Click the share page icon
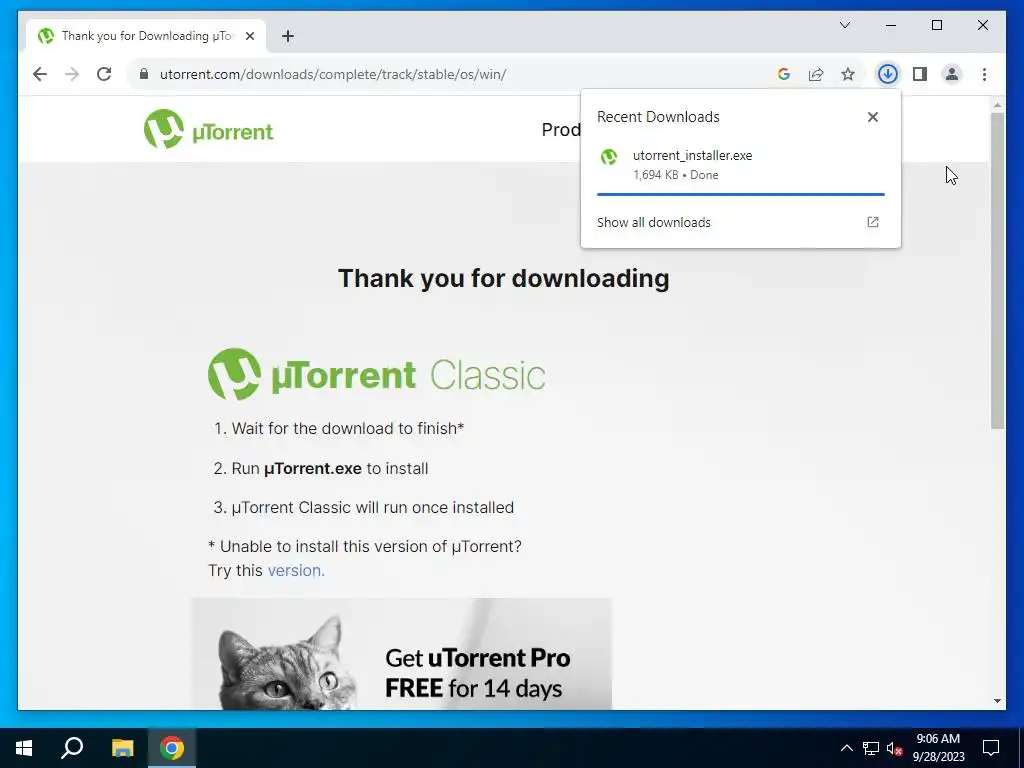1024x768 pixels. (x=816, y=74)
